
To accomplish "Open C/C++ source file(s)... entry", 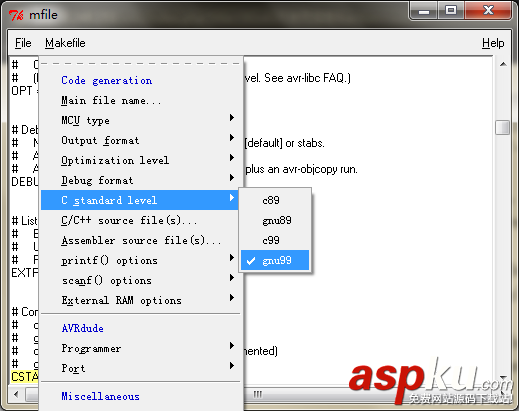I will point(140,220).
